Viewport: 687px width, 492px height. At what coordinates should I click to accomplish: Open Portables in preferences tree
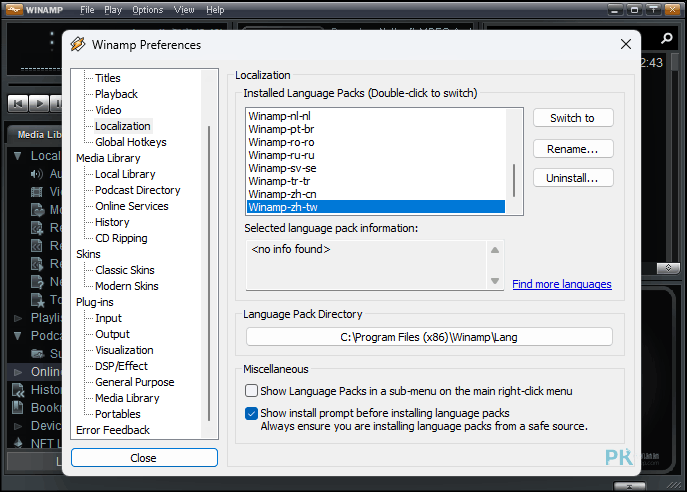coord(118,414)
